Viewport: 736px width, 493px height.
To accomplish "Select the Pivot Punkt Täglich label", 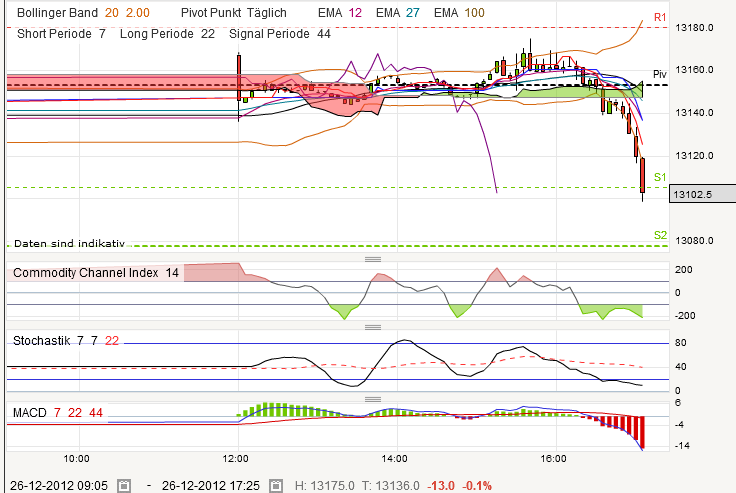I will [234, 13].
